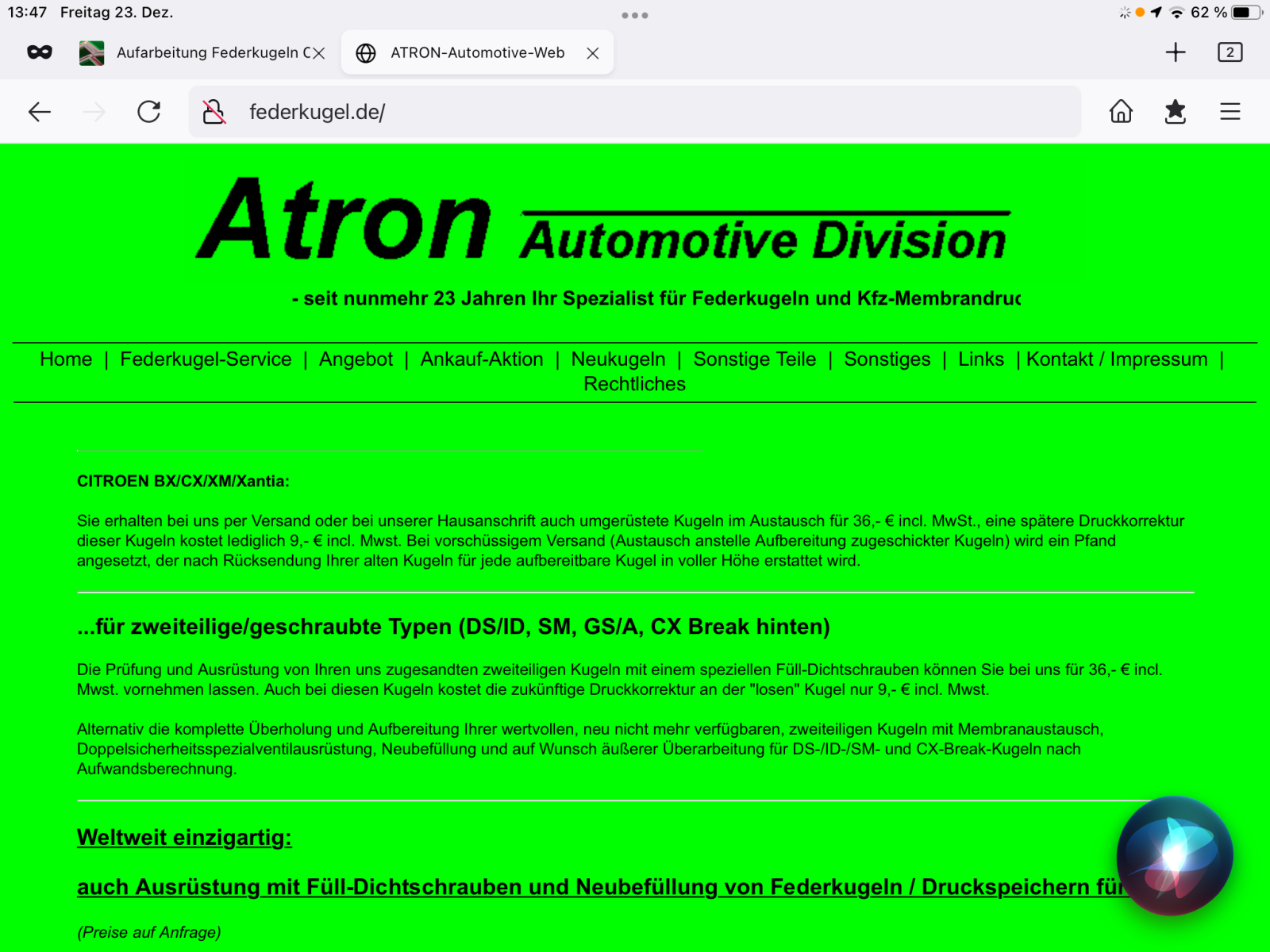This screenshot has width=1270, height=952.
Task: Tap the three-dot multitasking indicator
Action: click(635, 15)
